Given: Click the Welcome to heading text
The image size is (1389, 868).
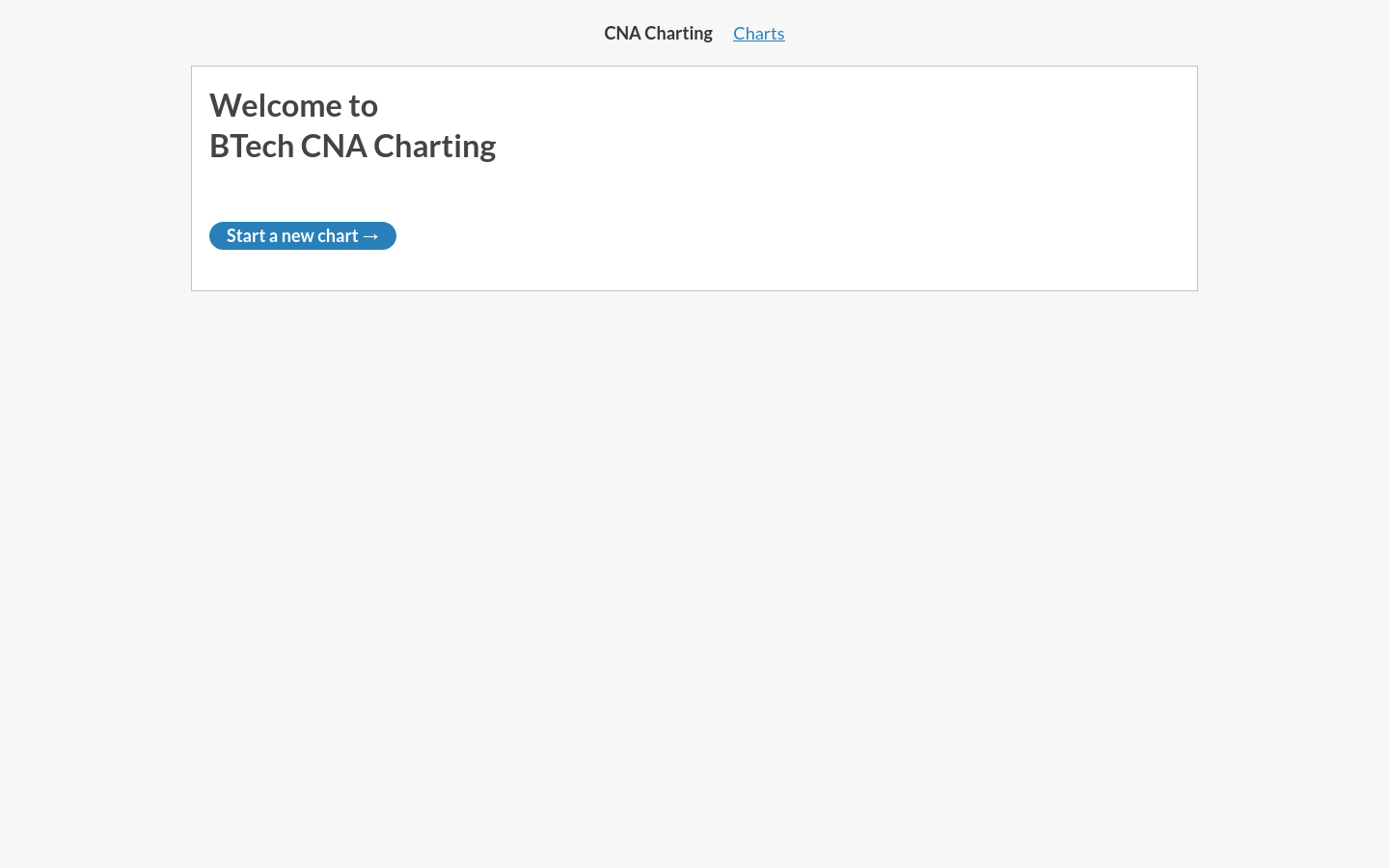Looking at the screenshot, I should click(x=293, y=105).
